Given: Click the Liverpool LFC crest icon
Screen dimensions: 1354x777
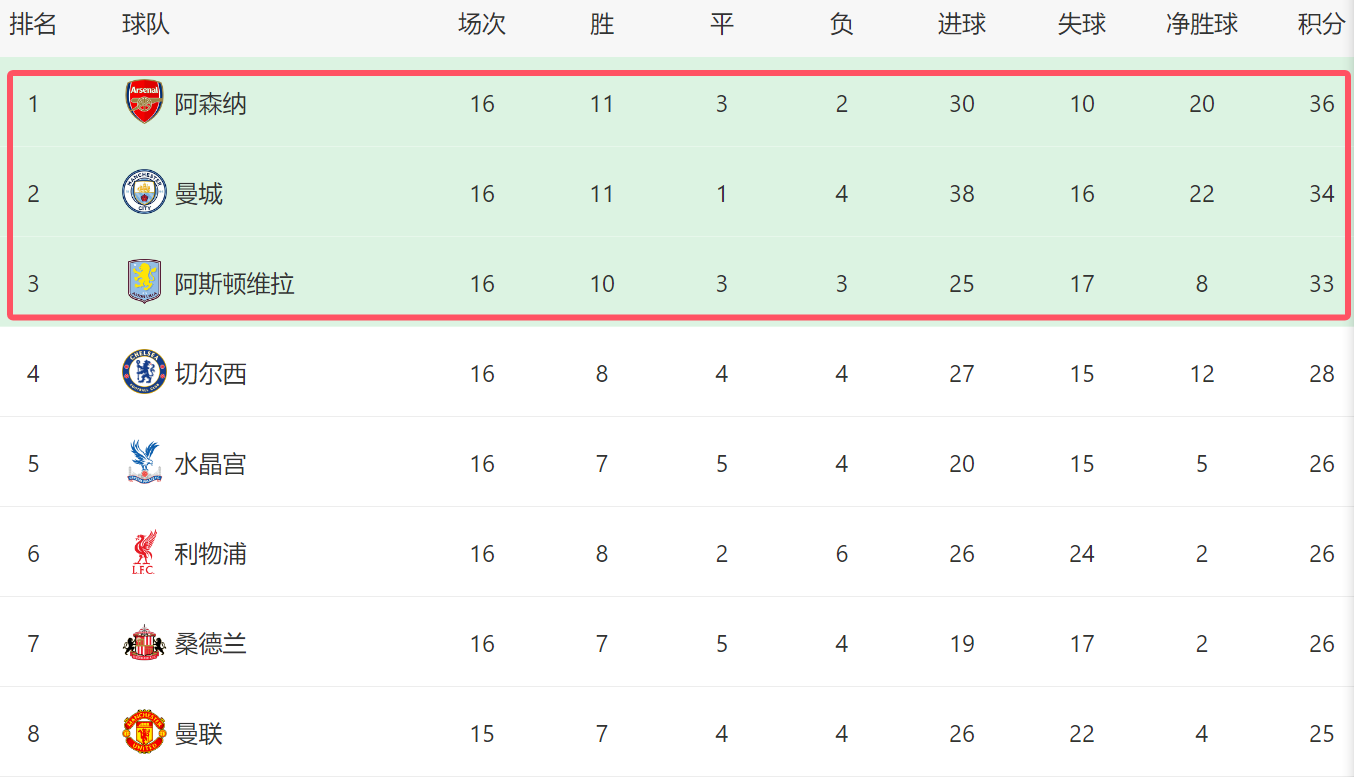Looking at the screenshot, I should pyautogui.click(x=144, y=553).
